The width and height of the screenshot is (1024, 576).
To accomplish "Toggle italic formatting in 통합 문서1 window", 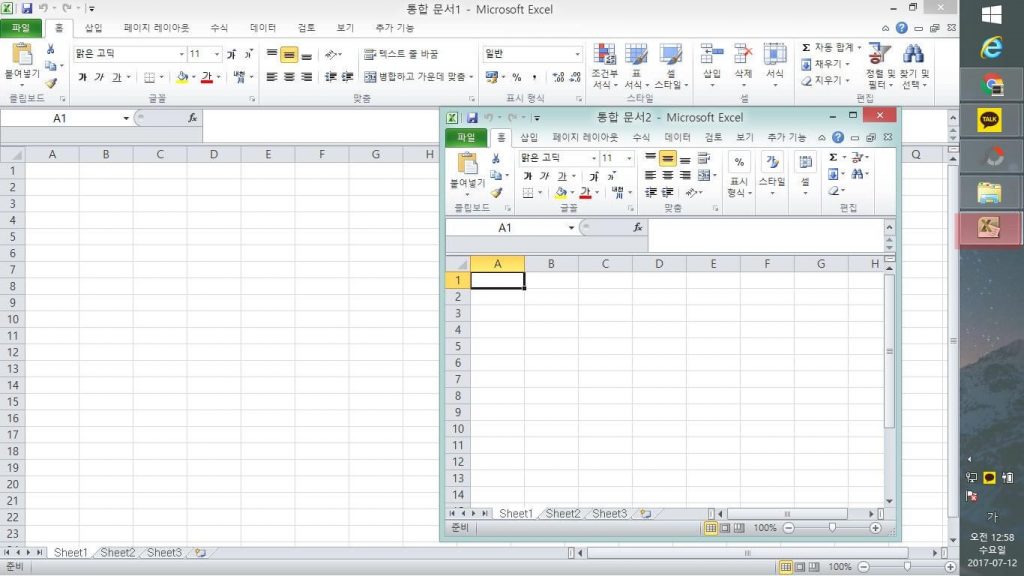I will point(99,77).
